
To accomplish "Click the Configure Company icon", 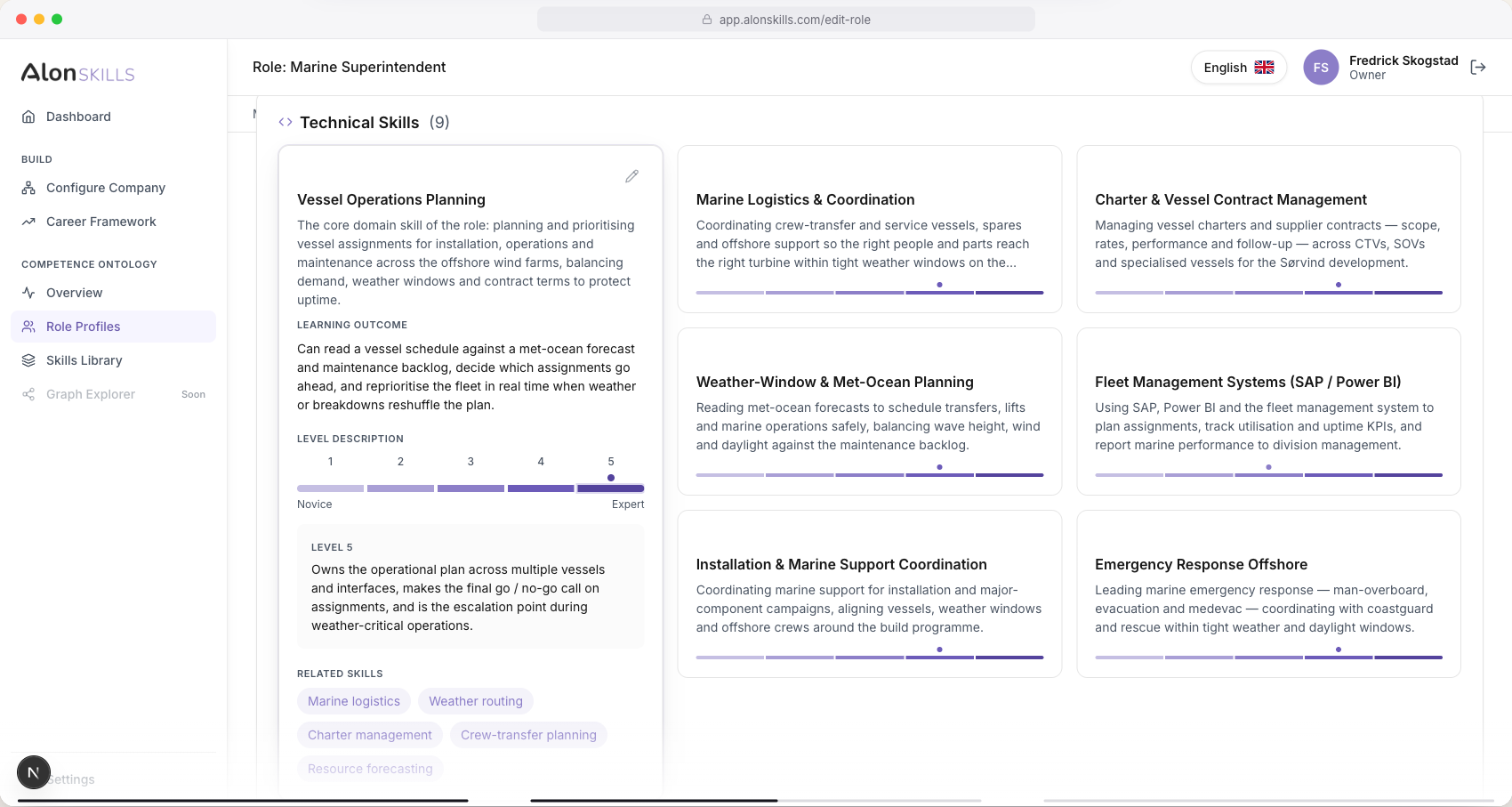I will tap(28, 188).
